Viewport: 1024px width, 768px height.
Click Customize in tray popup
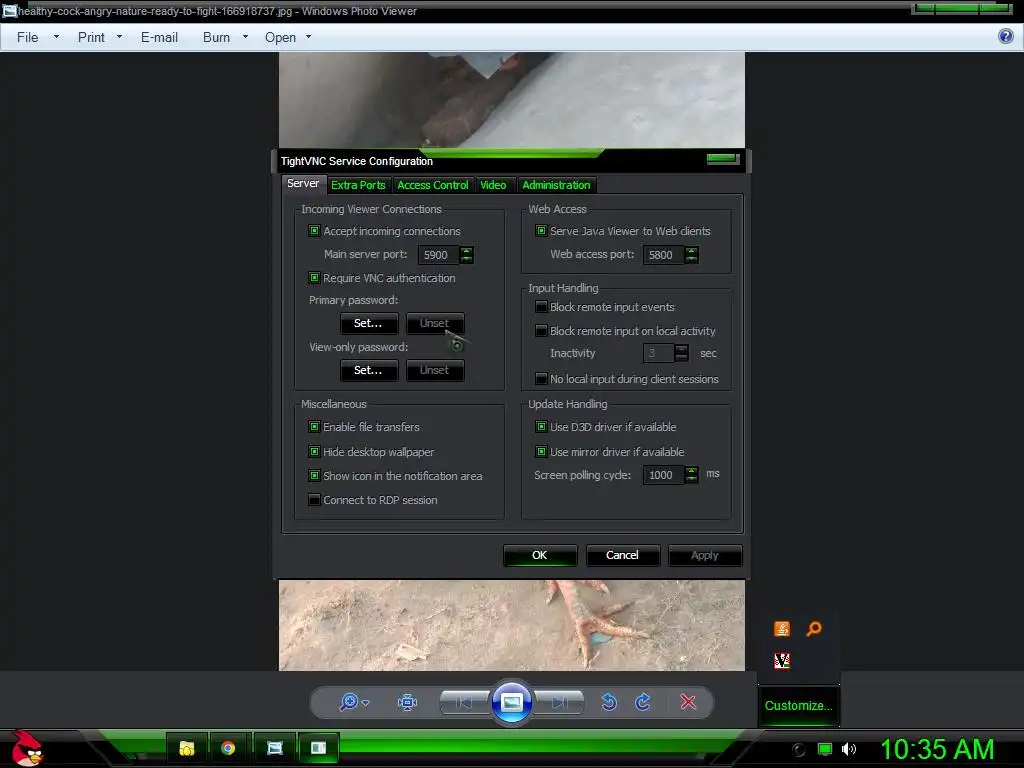point(798,705)
